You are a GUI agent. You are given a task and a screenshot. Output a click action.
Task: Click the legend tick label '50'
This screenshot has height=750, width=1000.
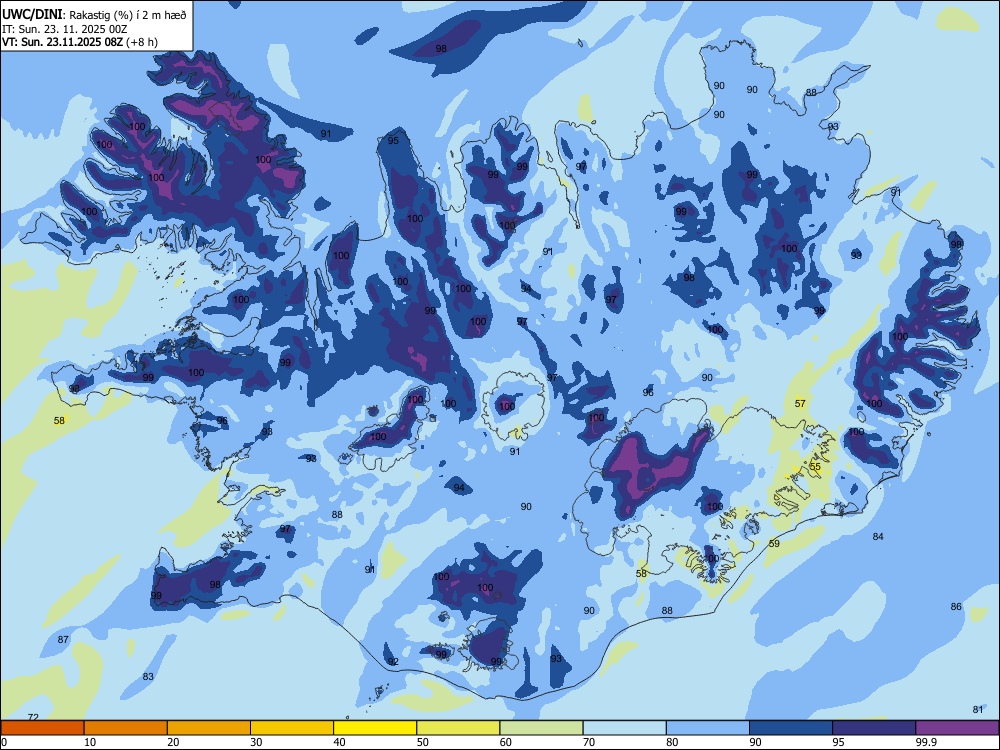point(422,742)
